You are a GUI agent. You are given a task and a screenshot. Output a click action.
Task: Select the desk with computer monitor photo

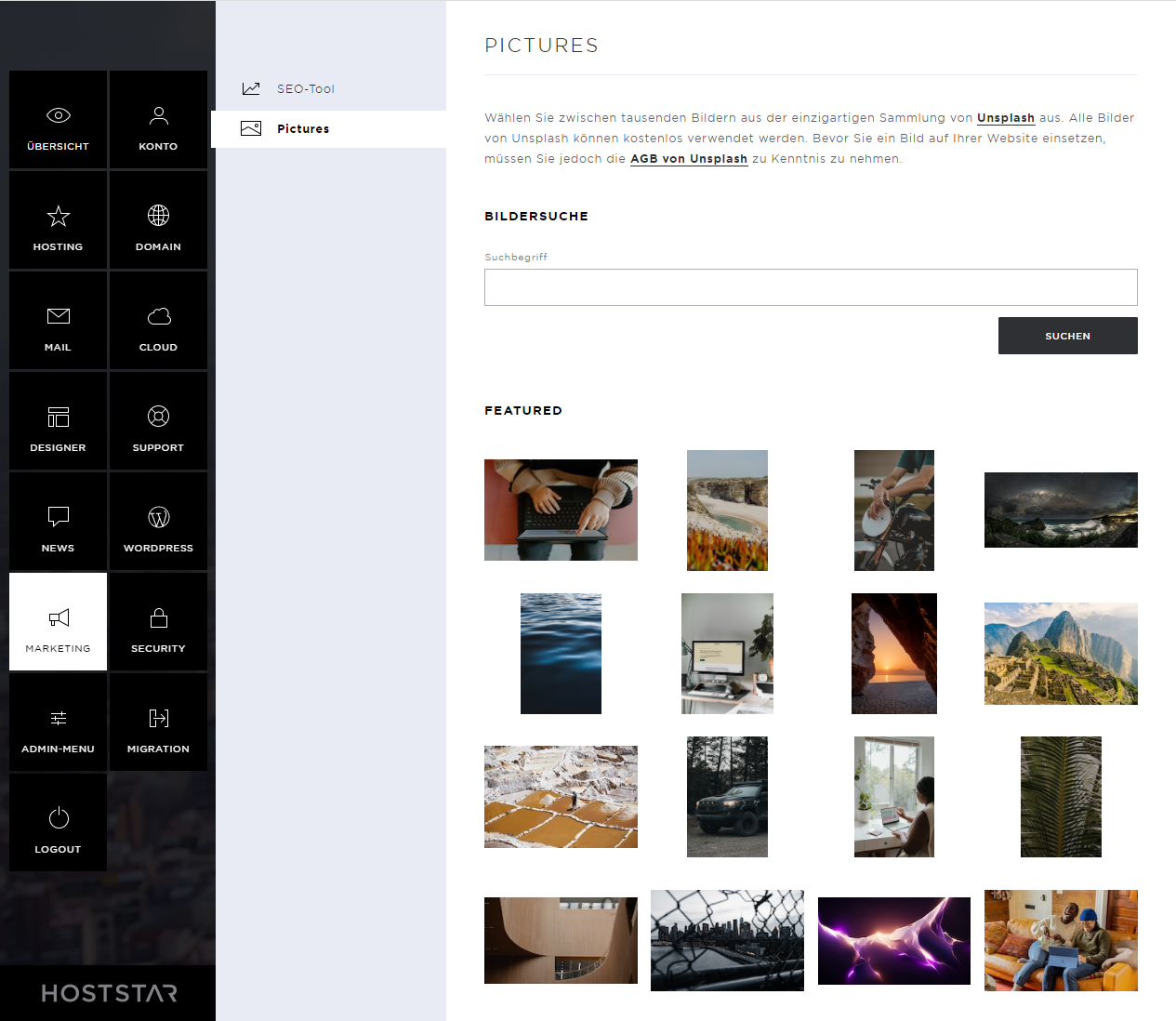pyautogui.click(x=727, y=654)
